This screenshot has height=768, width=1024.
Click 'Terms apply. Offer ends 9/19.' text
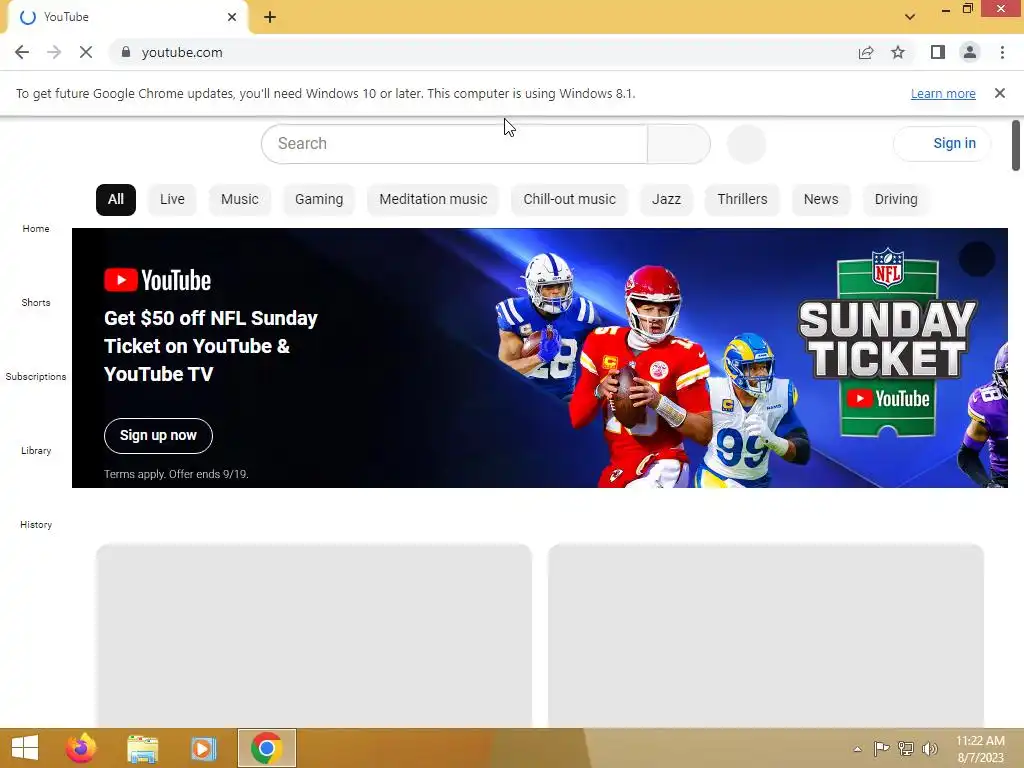tap(176, 474)
